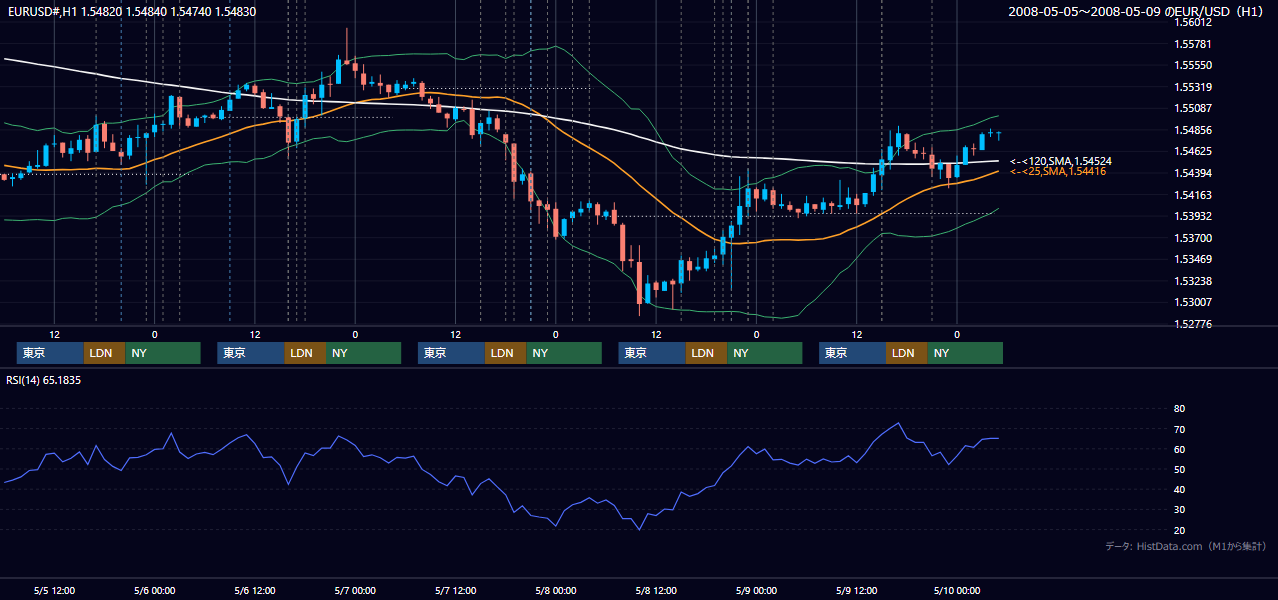Click the 5/5 12:00 date label
Viewport: 1278px width, 600px height.
55,590
